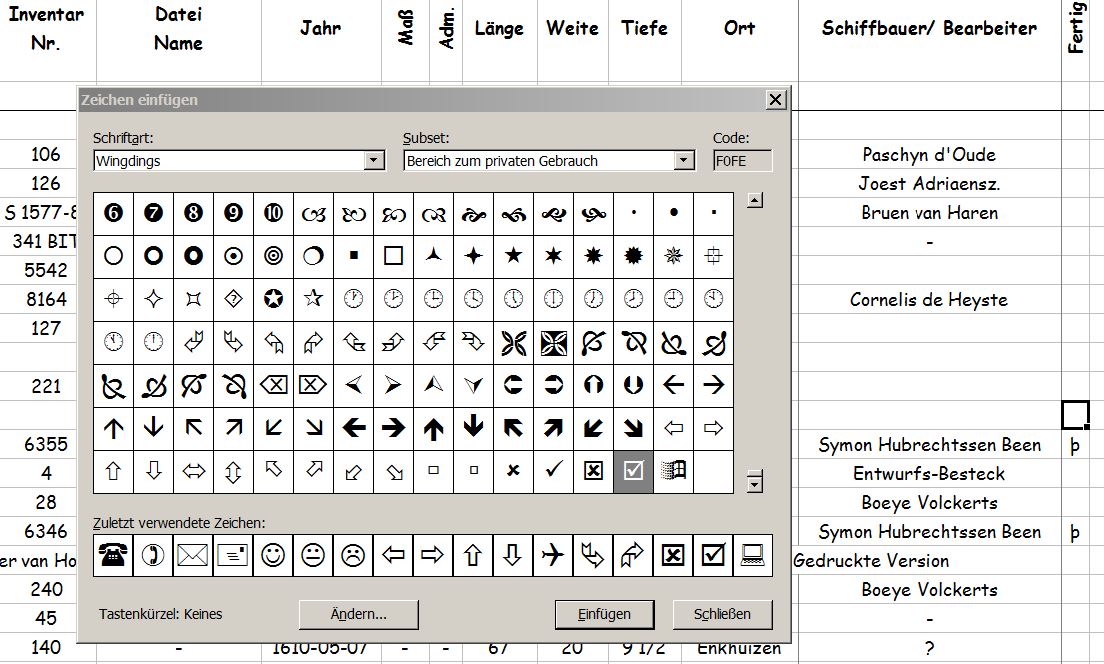
Task: Click the Ändern... shortcut button
Action: [x=358, y=614]
